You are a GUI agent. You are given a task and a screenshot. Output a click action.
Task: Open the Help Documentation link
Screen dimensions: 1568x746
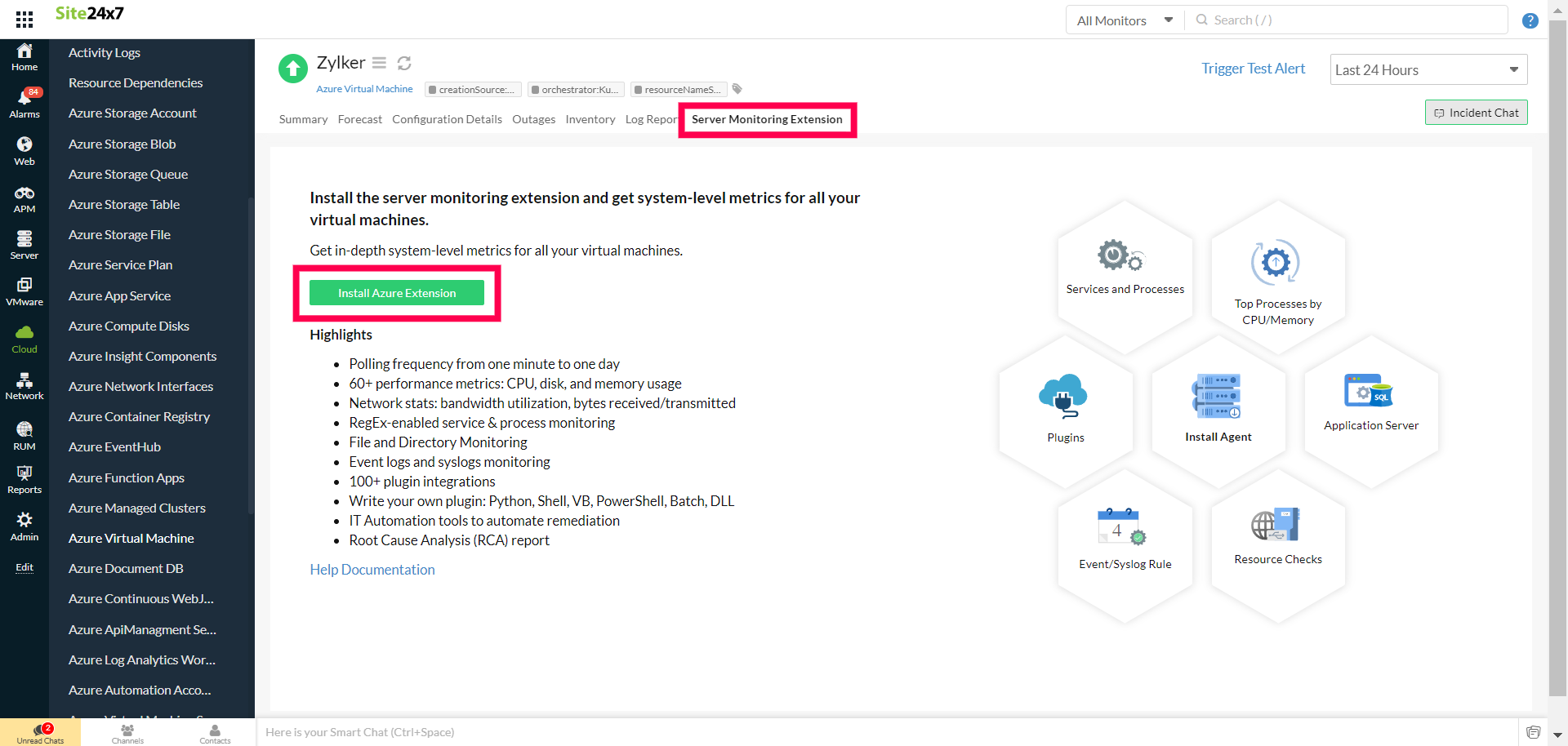372,569
